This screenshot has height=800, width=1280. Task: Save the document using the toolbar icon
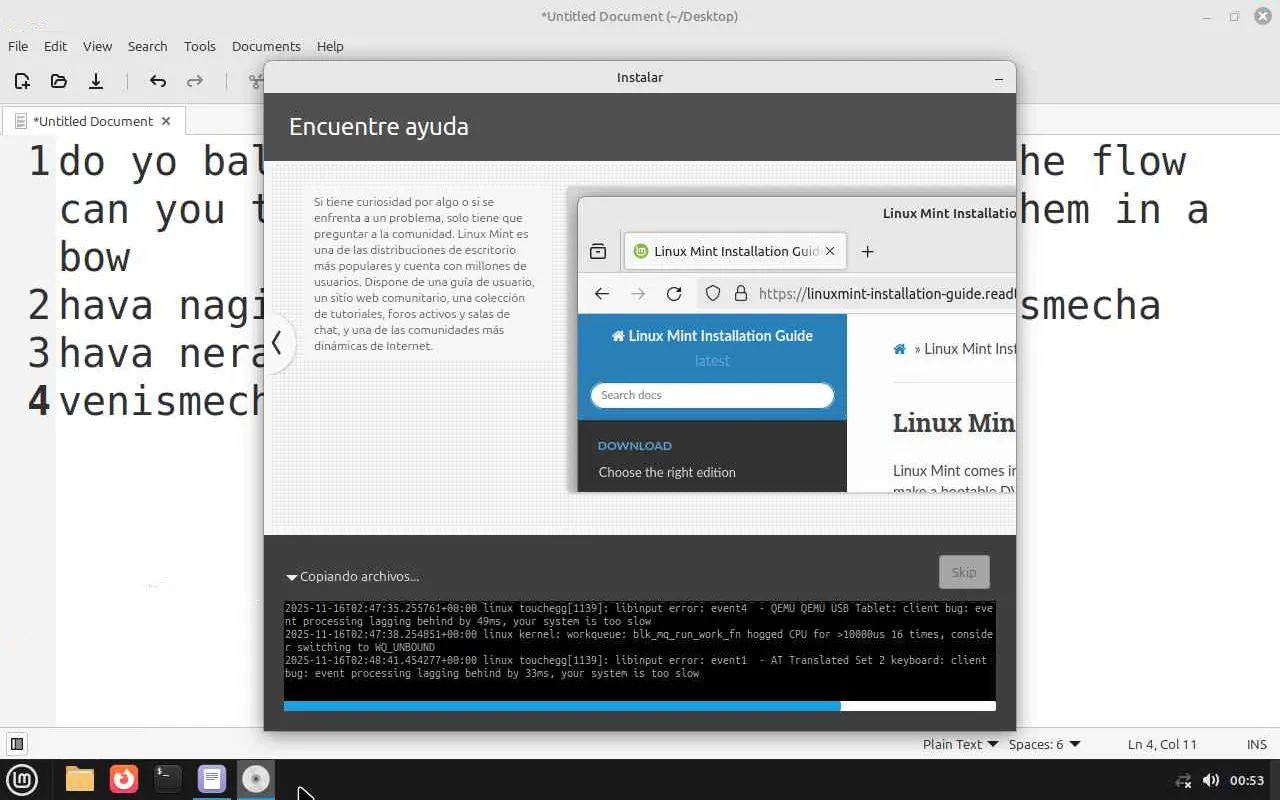click(x=96, y=81)
